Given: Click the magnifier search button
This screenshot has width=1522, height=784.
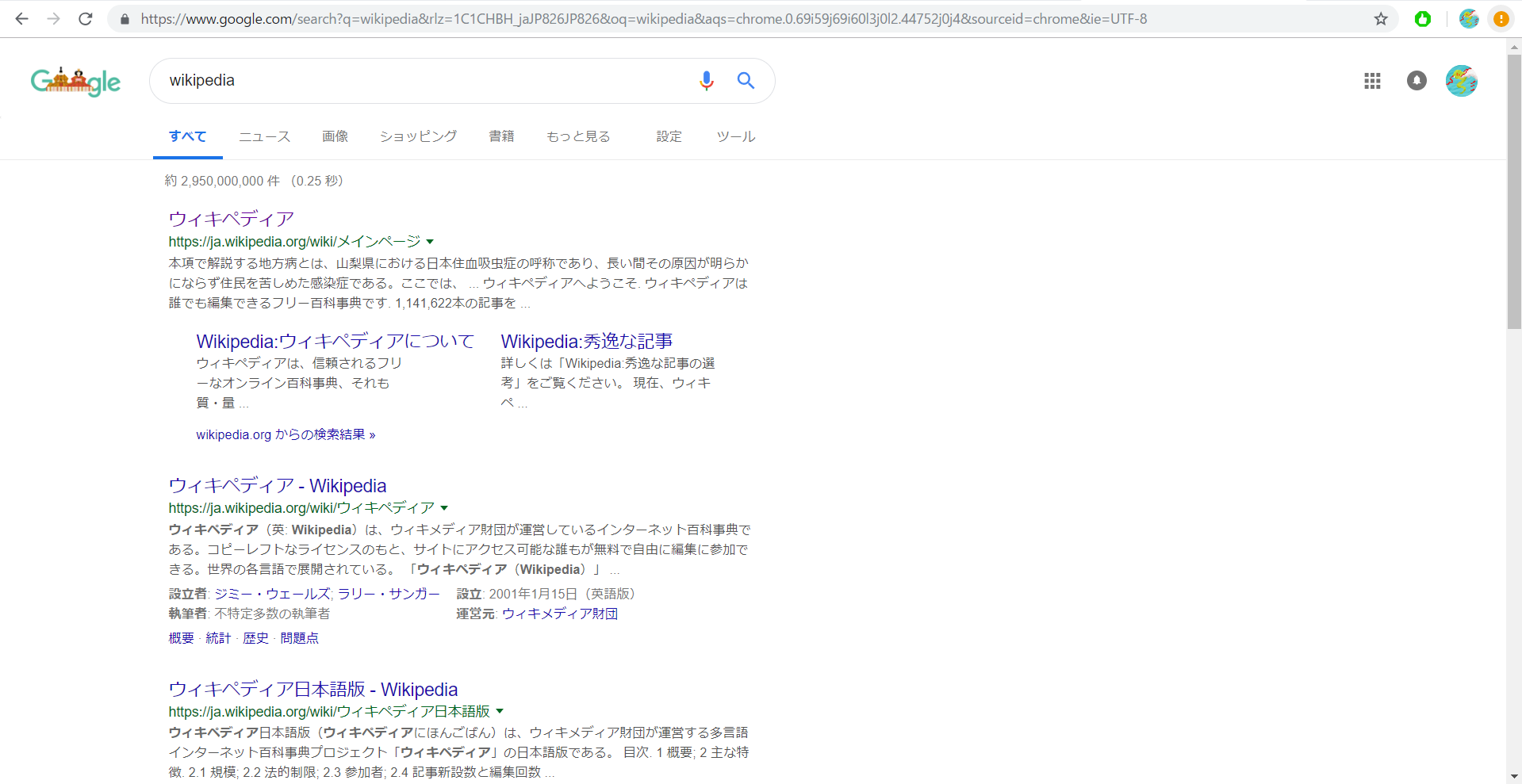Looking at the screenshot, I should [x=746, y=80].
